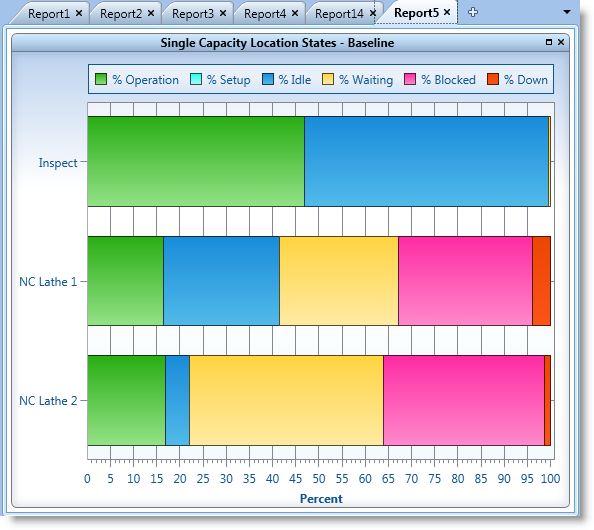Close the Single Capacity Location States chart panel
The width and height of the screenshot is (594, 530).
pyautogui.click(x=561, y=42)
